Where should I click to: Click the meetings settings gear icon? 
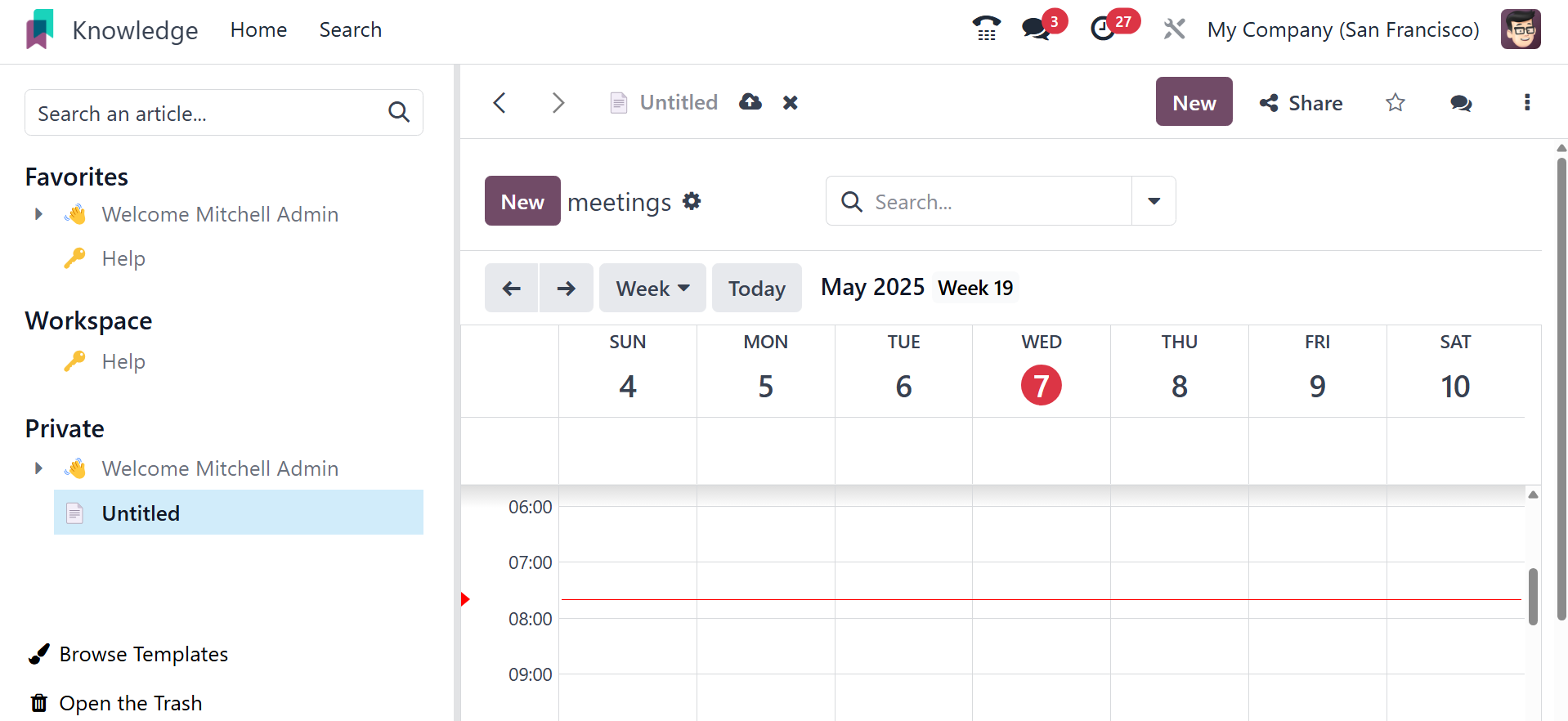pyautogui.click(x=692, y=201)
